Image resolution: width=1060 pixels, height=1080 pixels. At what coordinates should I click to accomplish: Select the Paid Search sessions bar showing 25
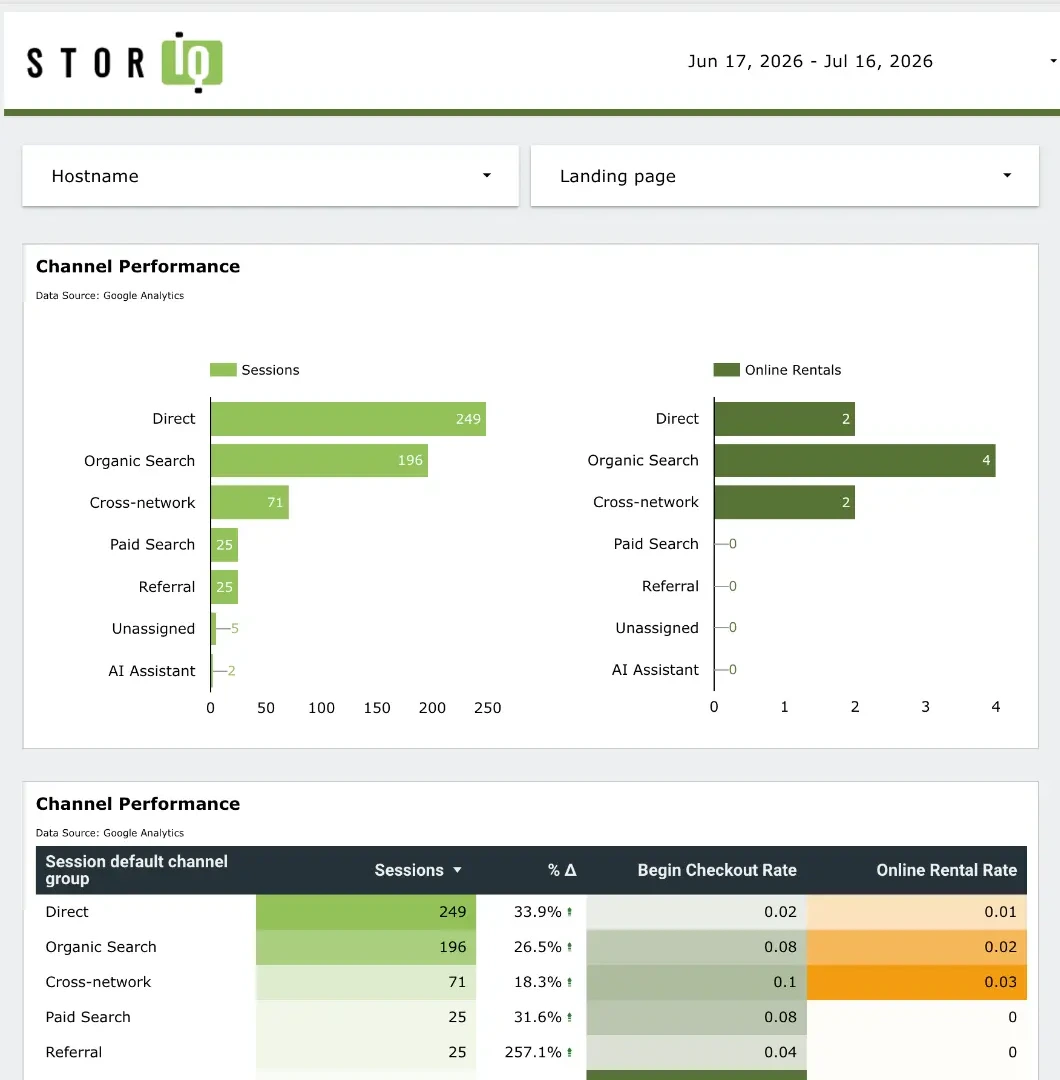[x=225, y=545]
